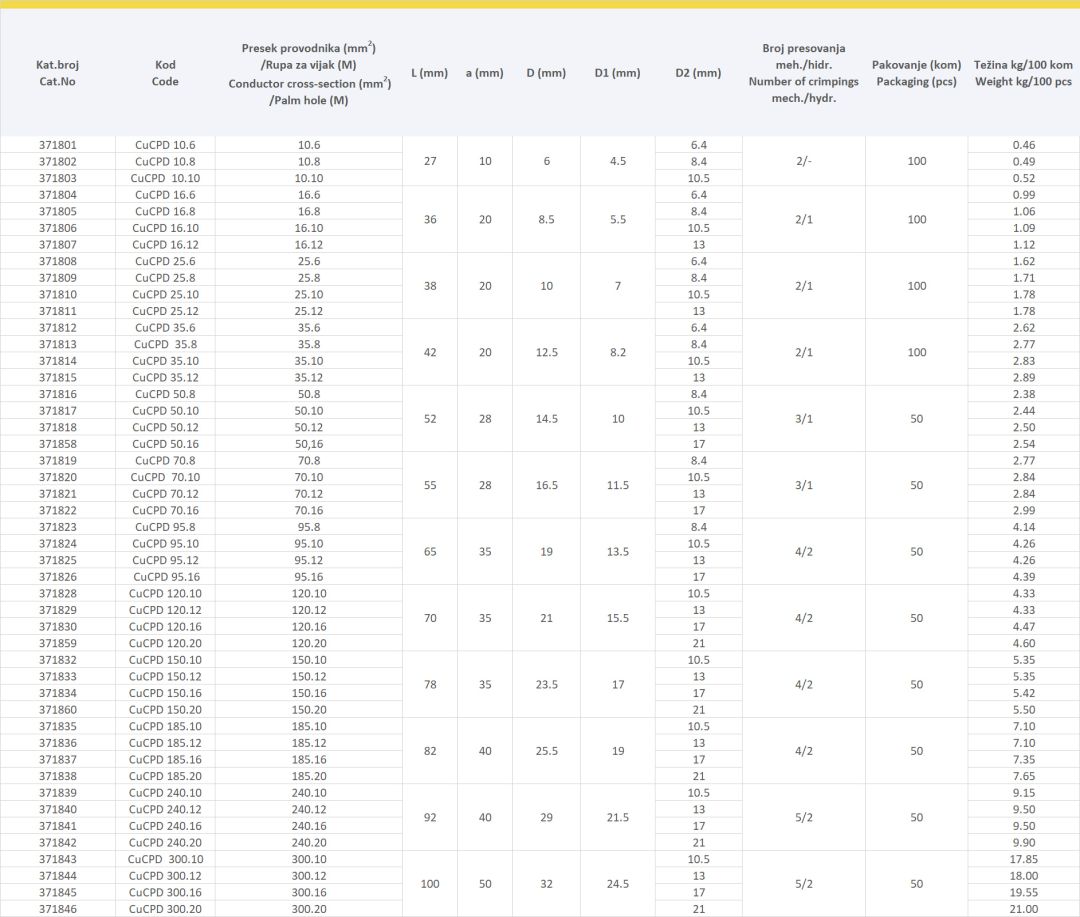
Task: Select the Kod Code column header
Action: point(165,73)
